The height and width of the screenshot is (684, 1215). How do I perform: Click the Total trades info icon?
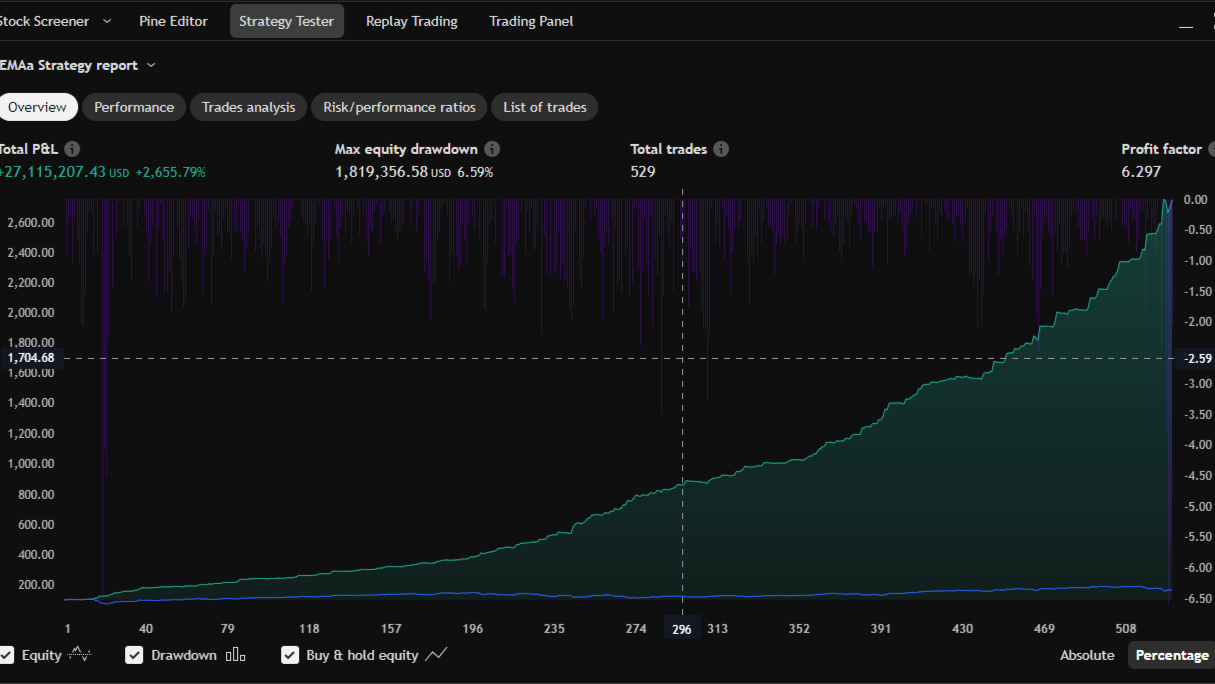pos(721,149)
